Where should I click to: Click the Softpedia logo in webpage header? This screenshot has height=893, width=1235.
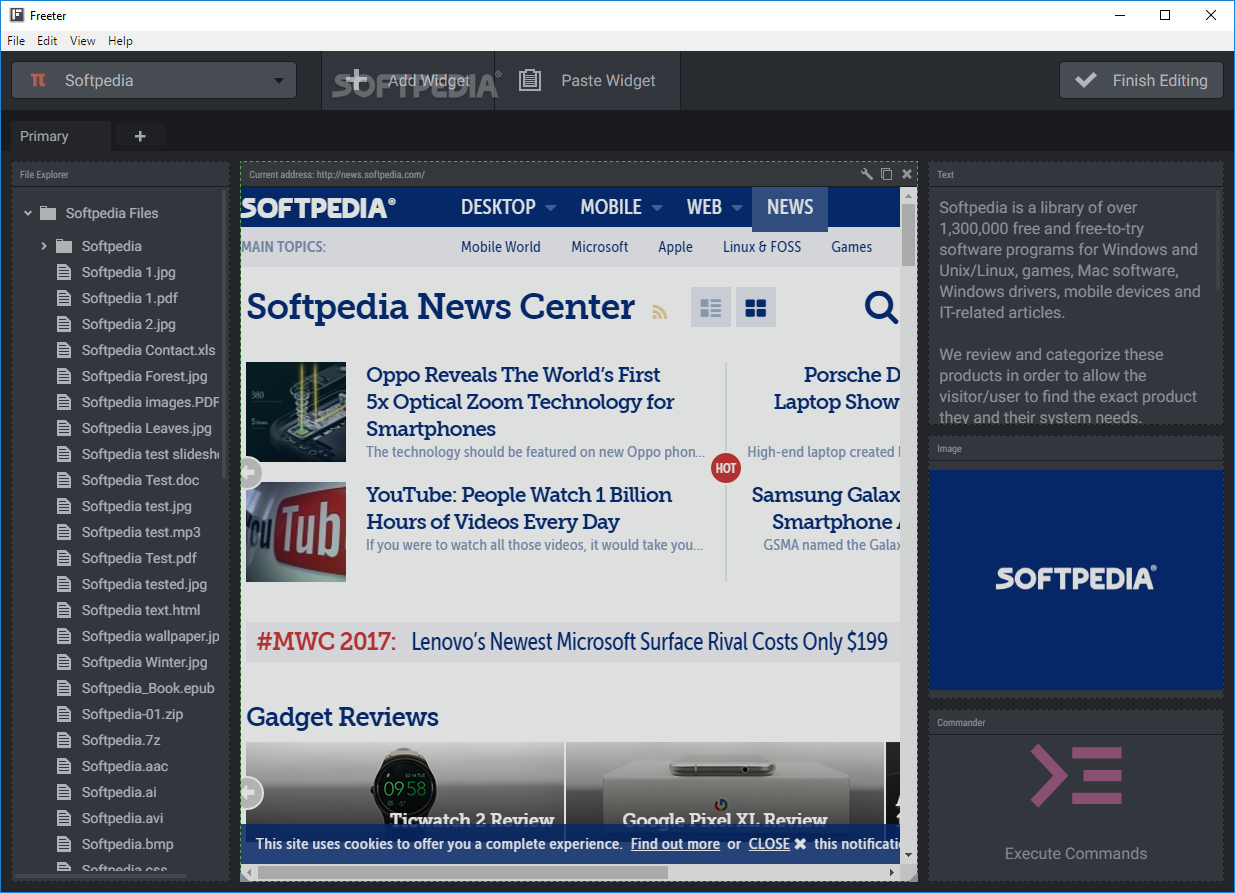318,208
